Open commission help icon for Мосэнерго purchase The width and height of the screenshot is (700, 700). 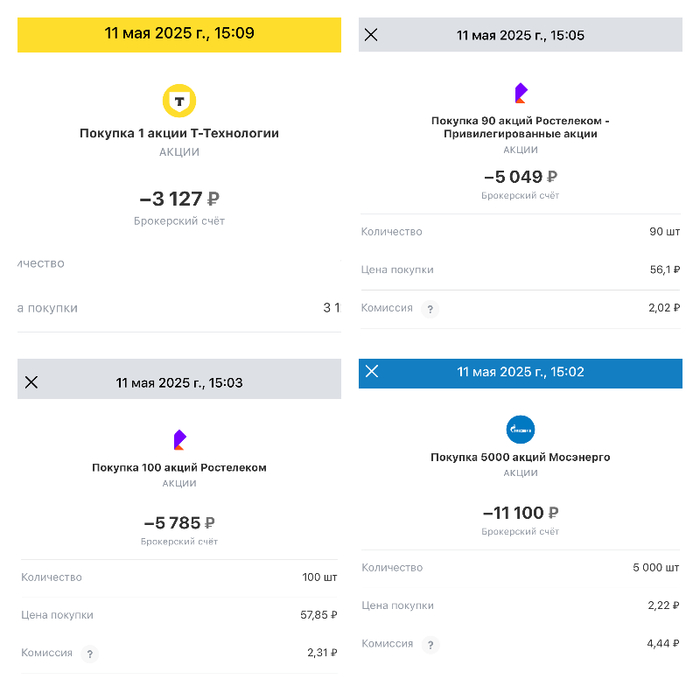click(x=431, y=645)
